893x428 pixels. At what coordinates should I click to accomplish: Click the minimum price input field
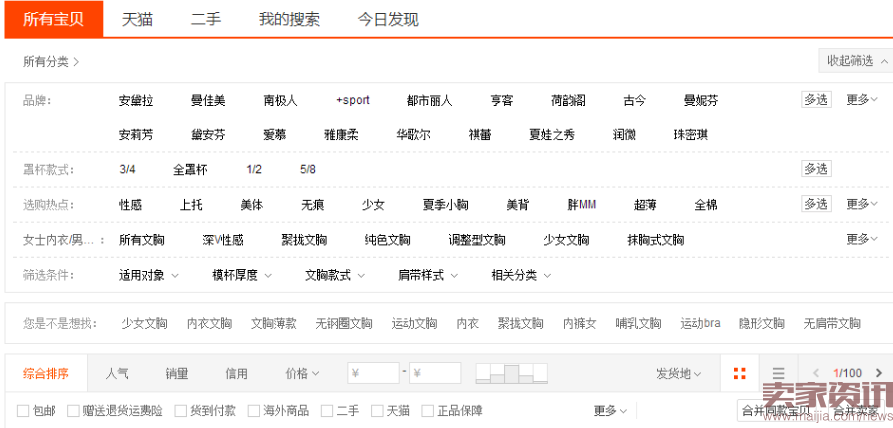click(x=373, y=374)
